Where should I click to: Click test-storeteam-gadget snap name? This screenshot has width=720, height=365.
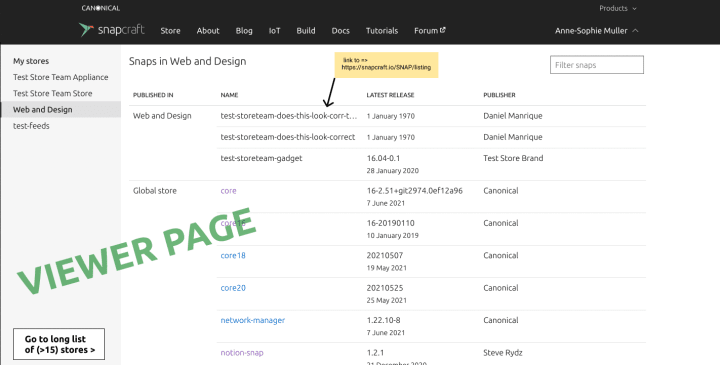point(261,158)
